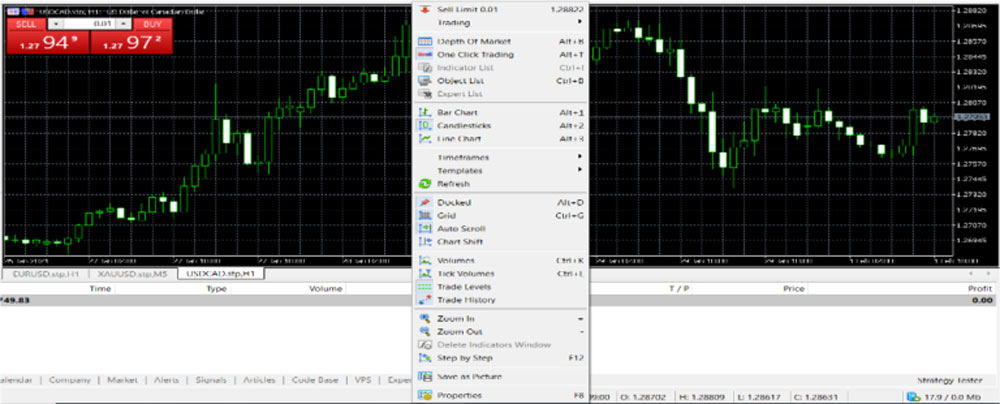Sort trades by Type column header
Image resolution: width=1000 pixels, height=404 pixels.
[x=216, y=288]
